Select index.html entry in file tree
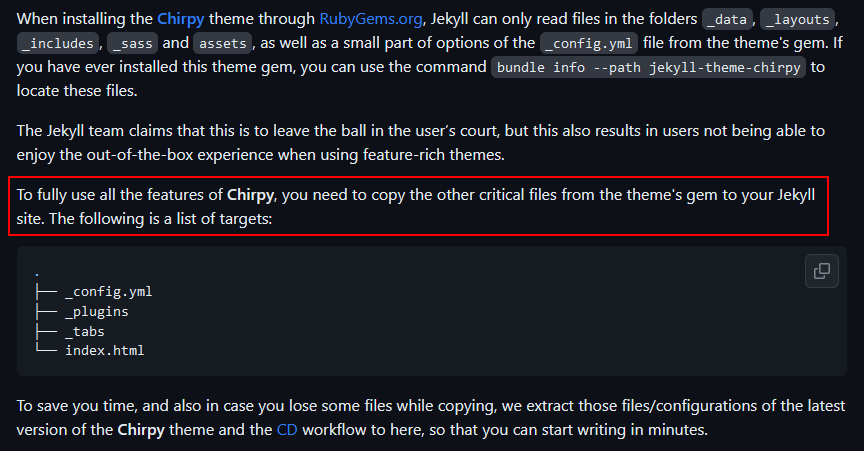Viewport: 864px width, 451px height. coord(105,350)
